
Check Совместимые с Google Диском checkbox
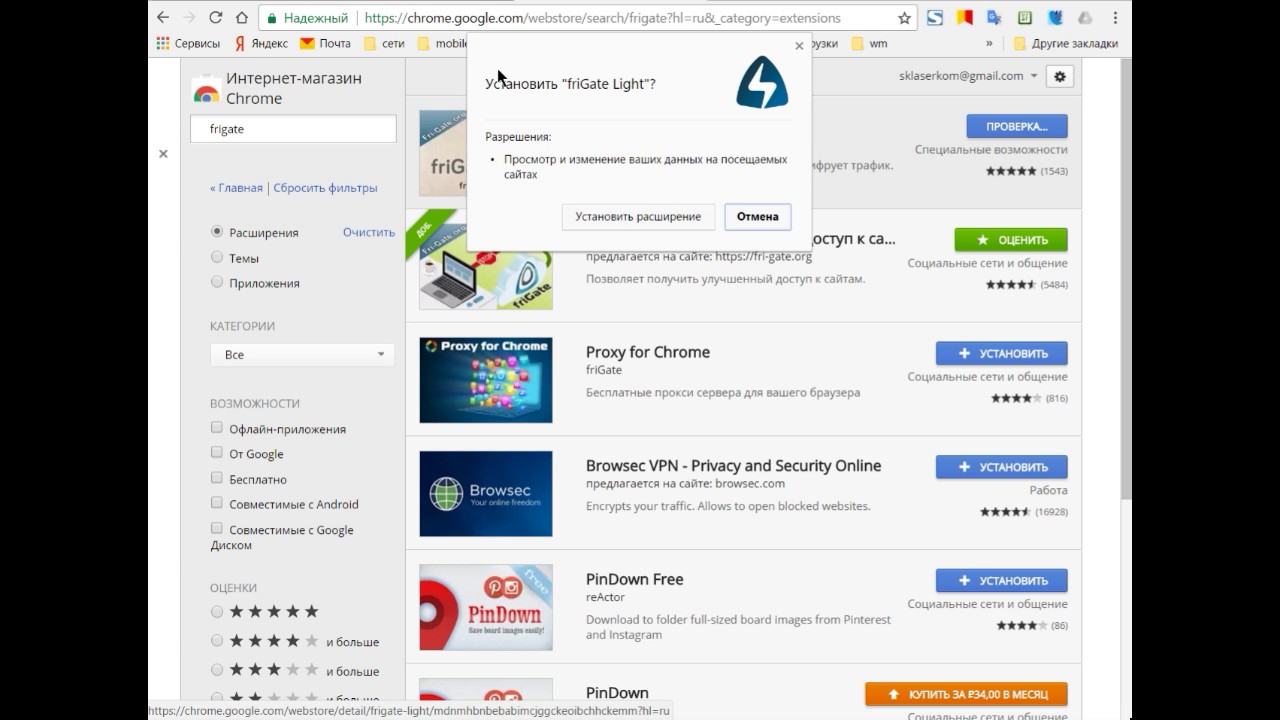pos(217,528)
